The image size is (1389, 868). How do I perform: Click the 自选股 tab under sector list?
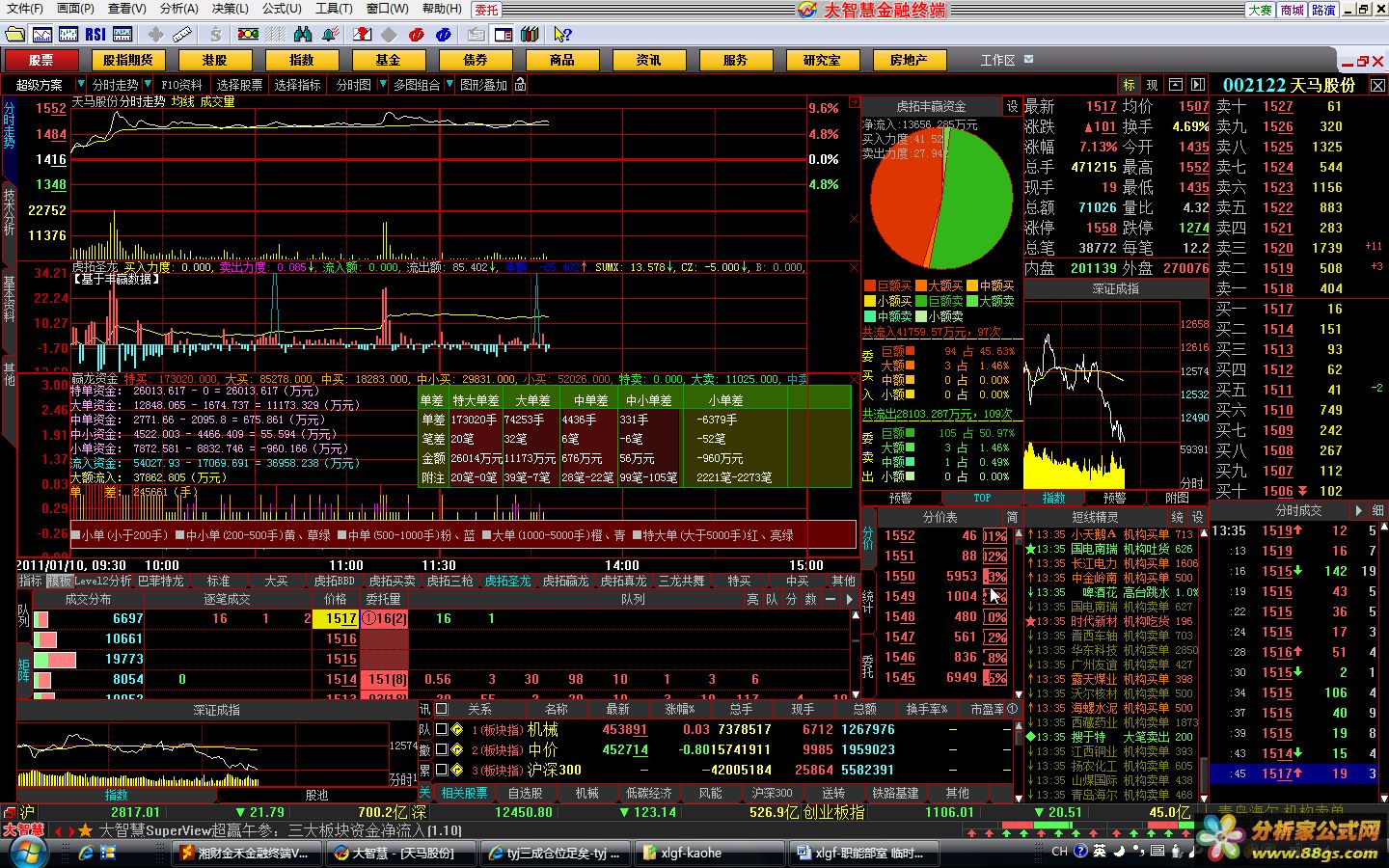pos(525,793)
